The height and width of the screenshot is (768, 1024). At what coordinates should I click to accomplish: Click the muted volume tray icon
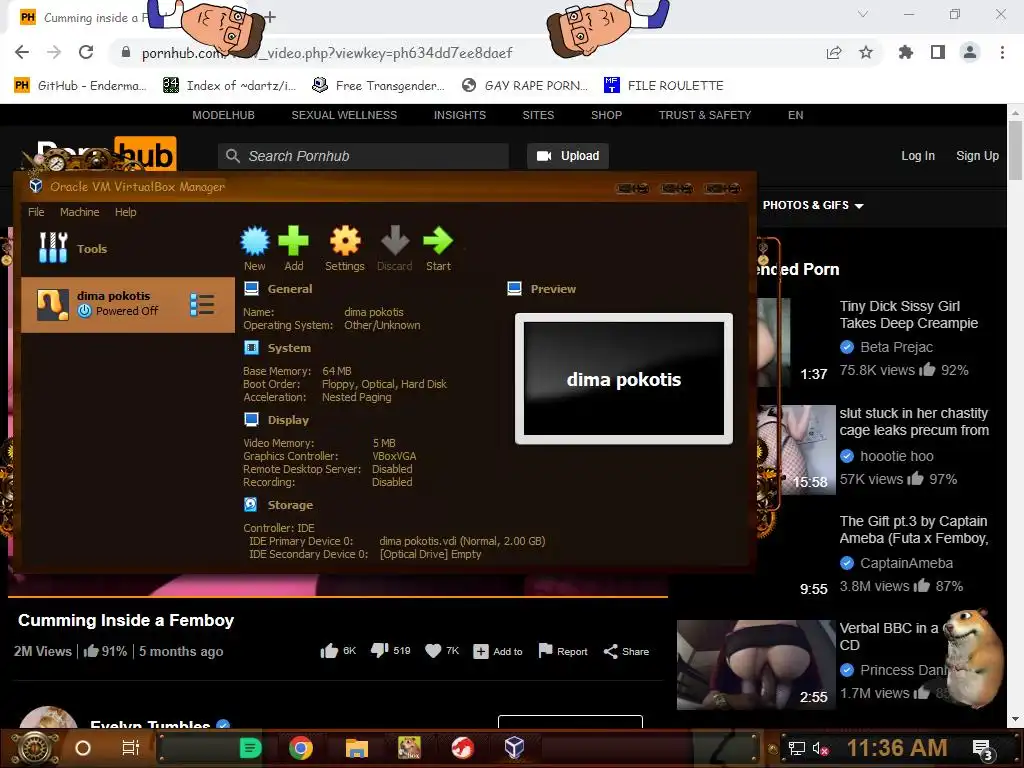point(820,748)
